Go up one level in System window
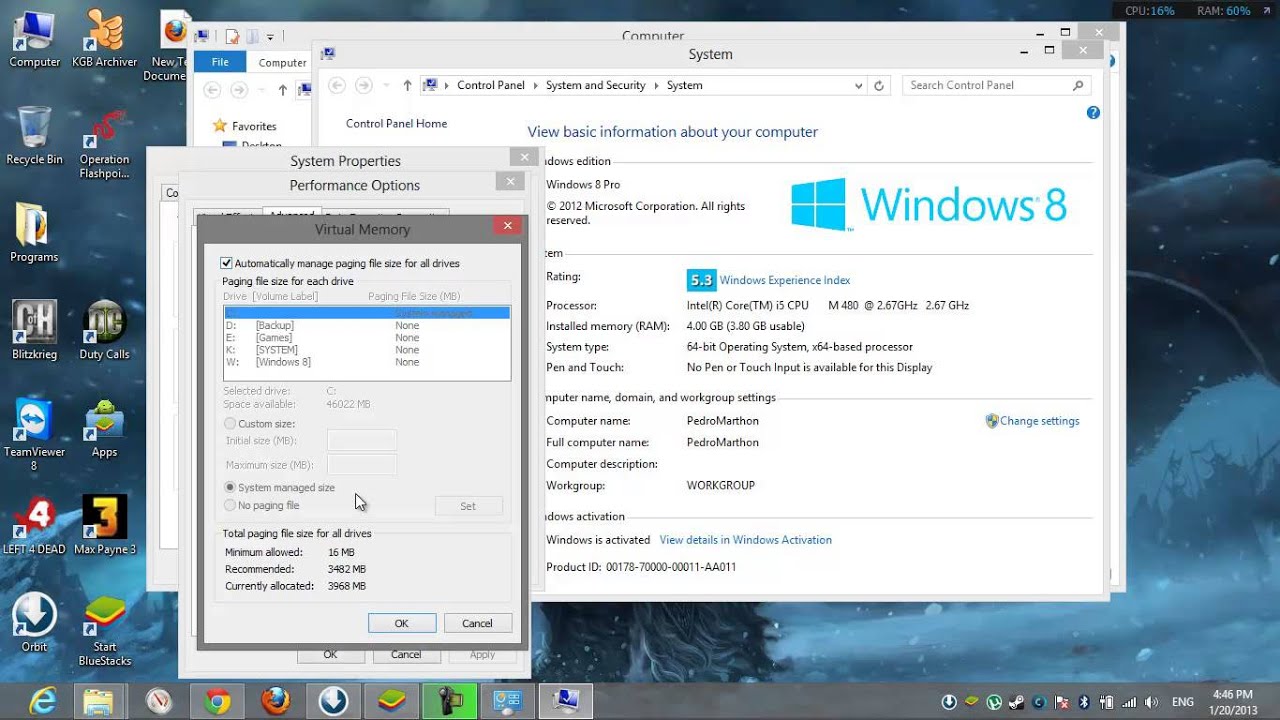The width and height of the screenshot is (1280, 720). pos(407,86)
